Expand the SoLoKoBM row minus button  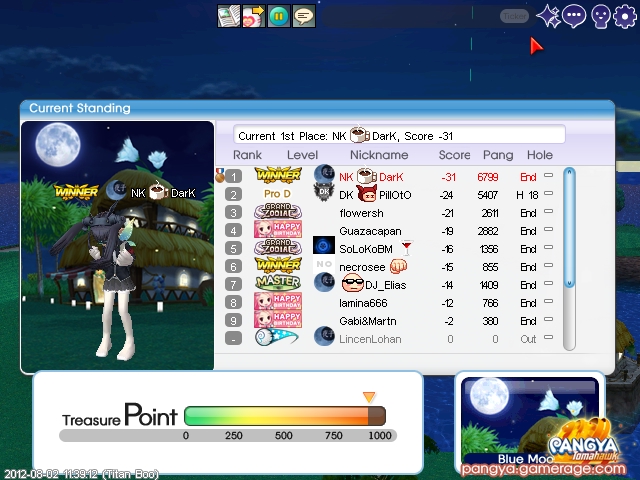coord(549,247)
